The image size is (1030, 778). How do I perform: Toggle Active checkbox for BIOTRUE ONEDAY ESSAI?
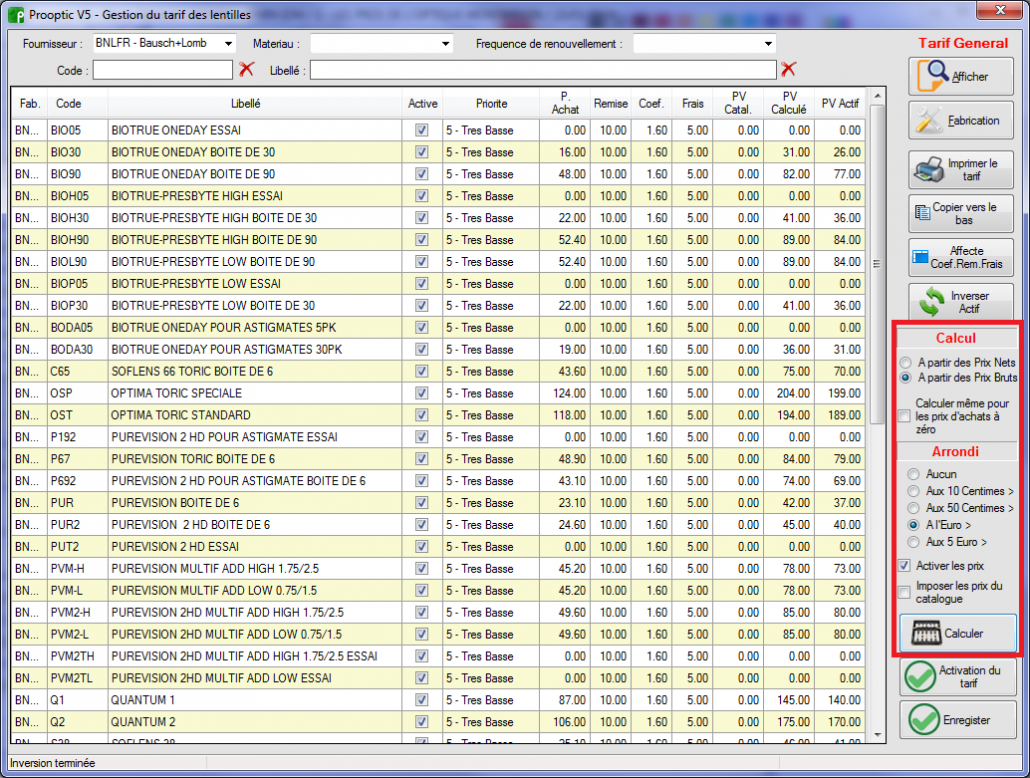tap(422, 130)
